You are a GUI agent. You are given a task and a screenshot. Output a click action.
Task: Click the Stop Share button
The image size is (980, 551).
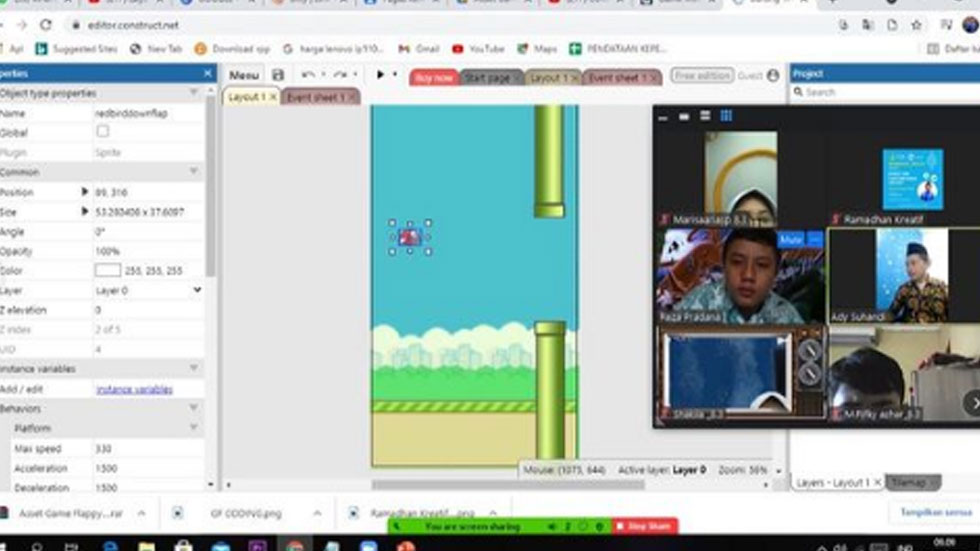[x=644, y=527]
